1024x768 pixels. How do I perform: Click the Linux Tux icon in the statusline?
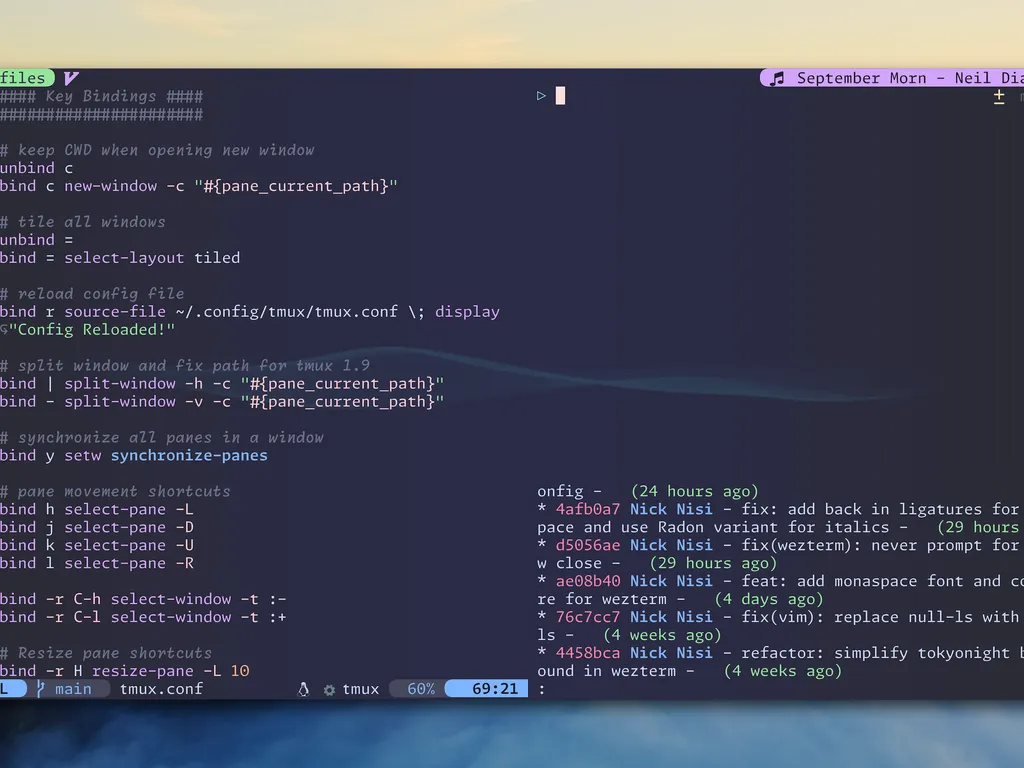304,689
